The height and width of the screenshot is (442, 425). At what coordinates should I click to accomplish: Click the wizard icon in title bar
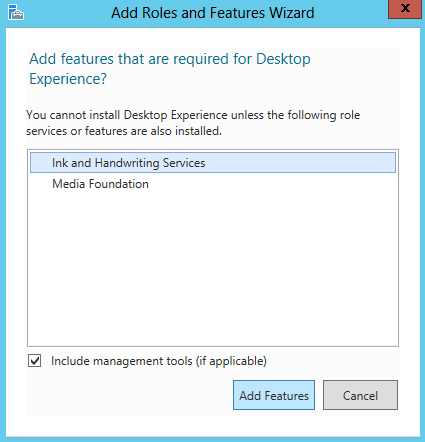(16, 13)
